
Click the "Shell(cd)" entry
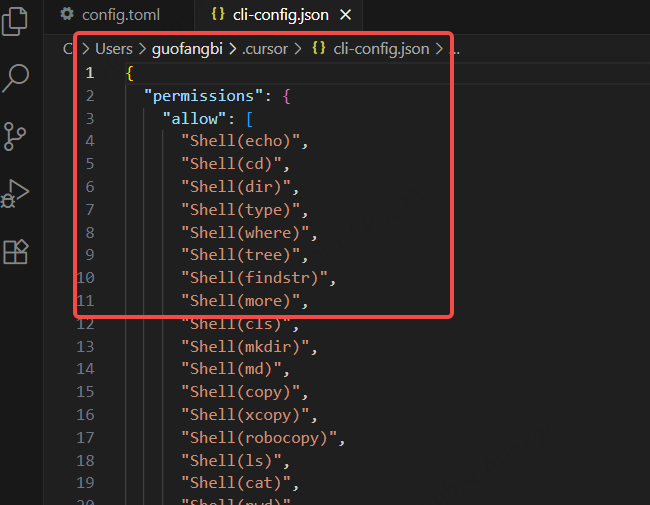pyautogui.click(x=231, y=164)
